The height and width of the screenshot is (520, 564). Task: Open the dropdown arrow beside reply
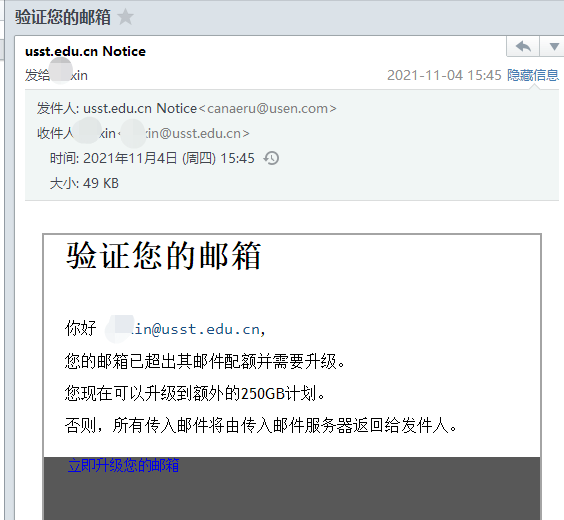click(x=554, y=46)
